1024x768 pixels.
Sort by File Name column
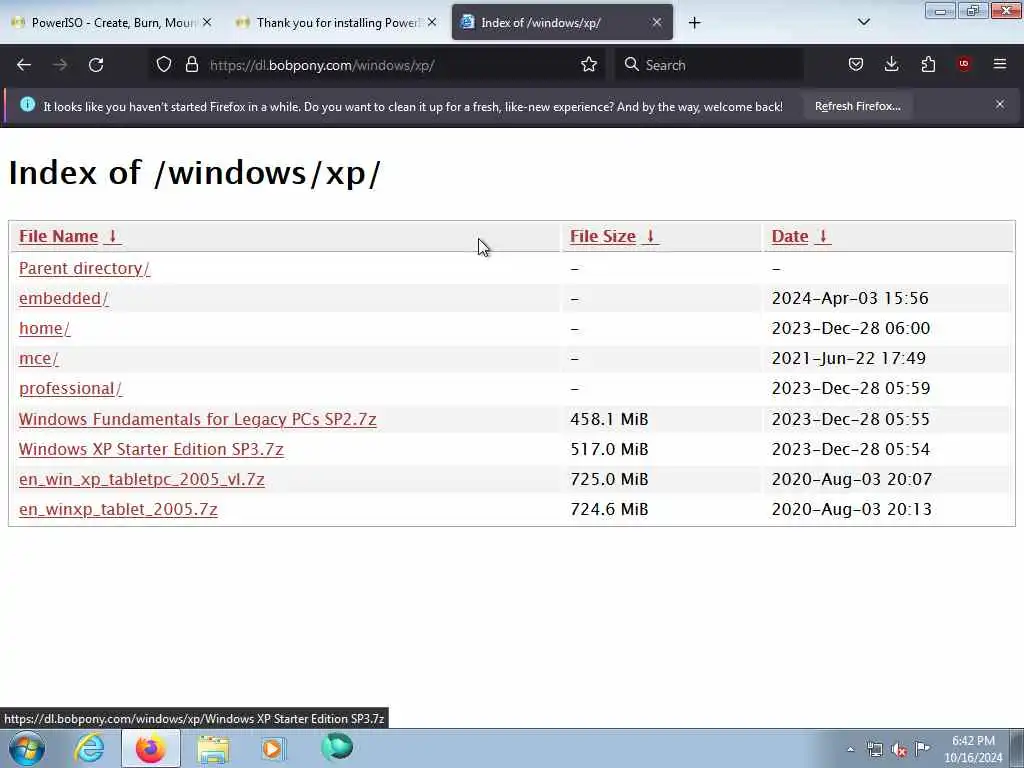(x=70, y=236)
